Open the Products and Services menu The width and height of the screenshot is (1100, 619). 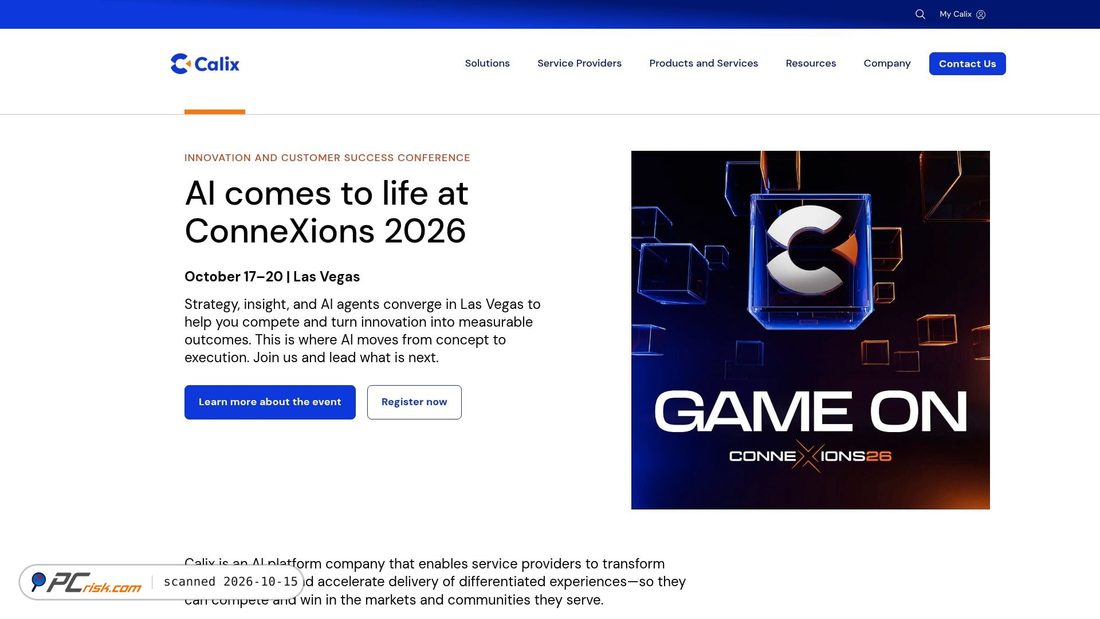[704, 63]
